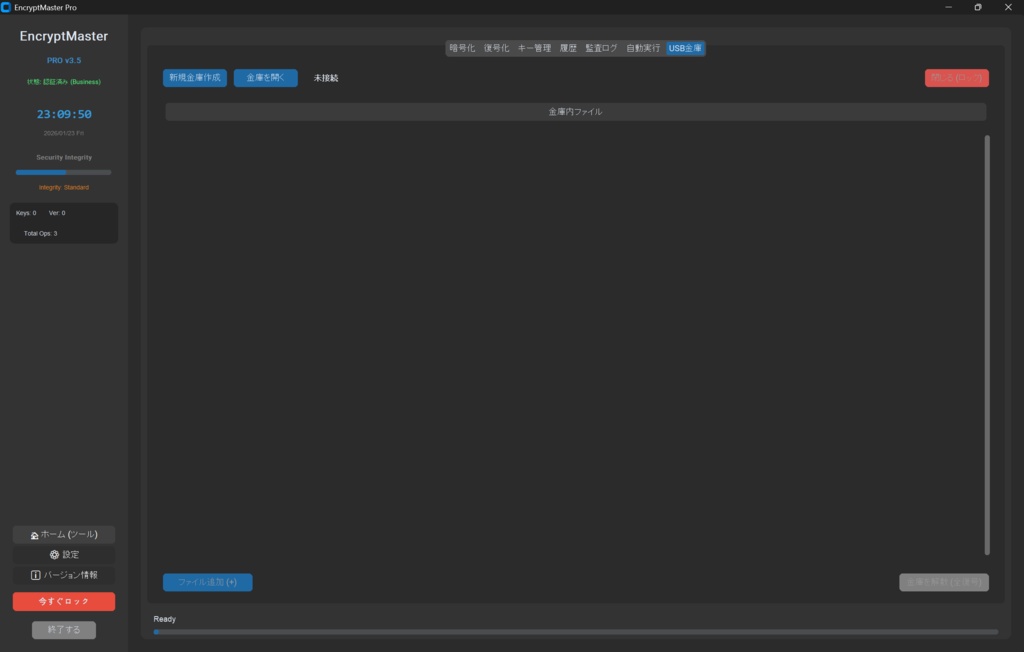Open the キー管理 tab

(x=534, y=47)
